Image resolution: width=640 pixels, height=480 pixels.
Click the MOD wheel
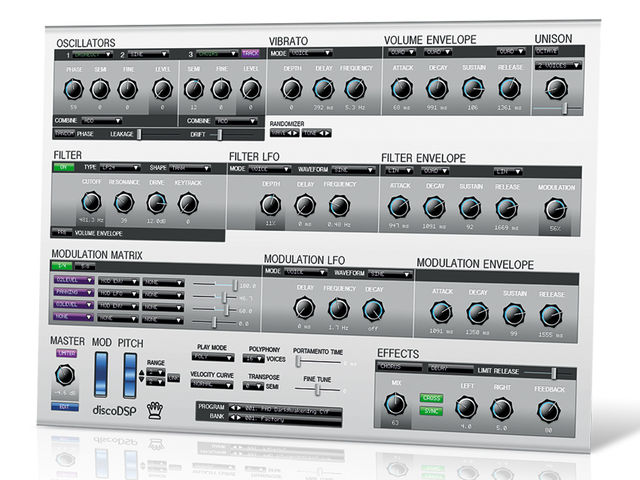tap(101, 374)
